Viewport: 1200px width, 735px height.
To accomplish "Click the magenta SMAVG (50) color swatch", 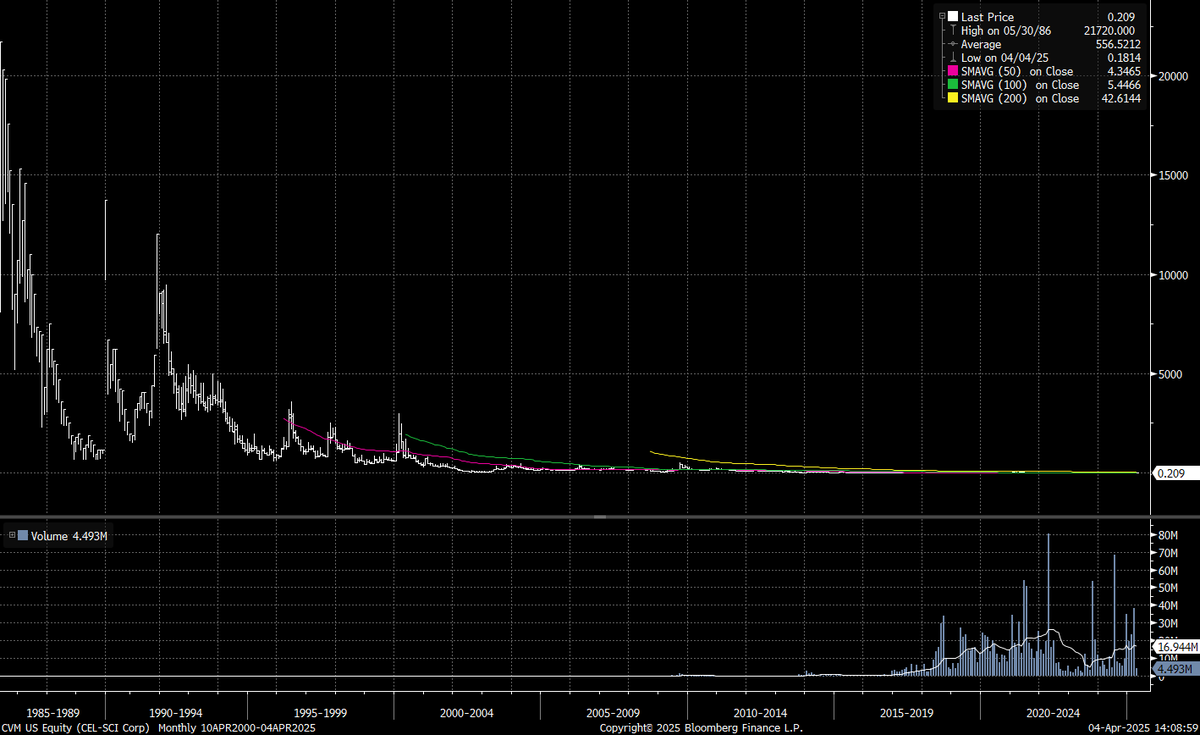I will pyautogui.click(x=953, y=71).
